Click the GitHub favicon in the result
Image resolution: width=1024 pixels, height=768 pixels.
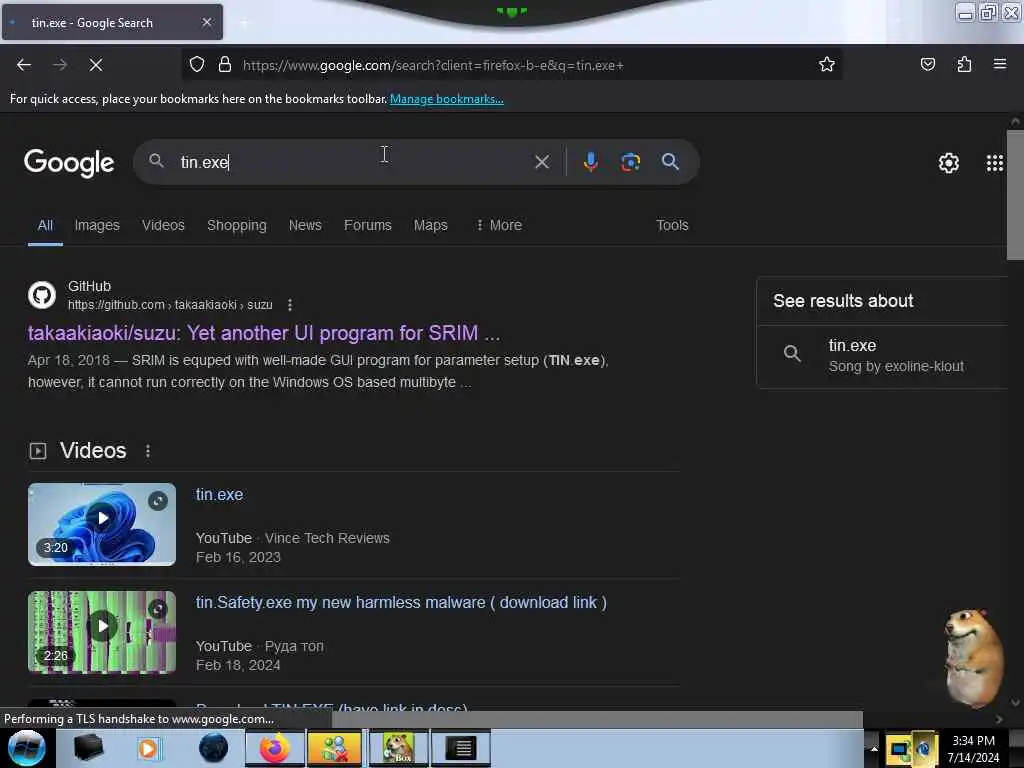coord(42,295)
